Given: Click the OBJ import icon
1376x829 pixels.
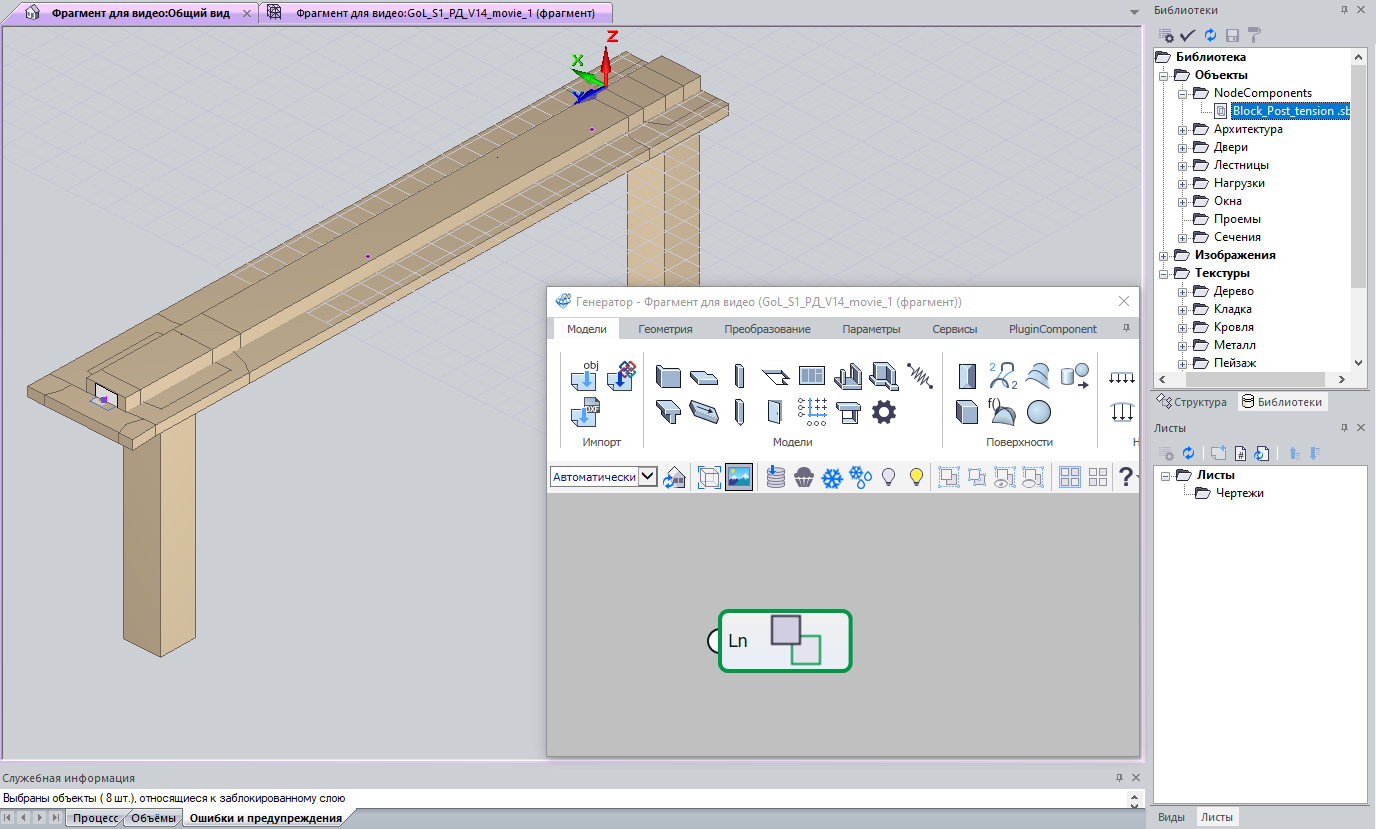Looking at the screenshot, I should click(x=584, y=376).
